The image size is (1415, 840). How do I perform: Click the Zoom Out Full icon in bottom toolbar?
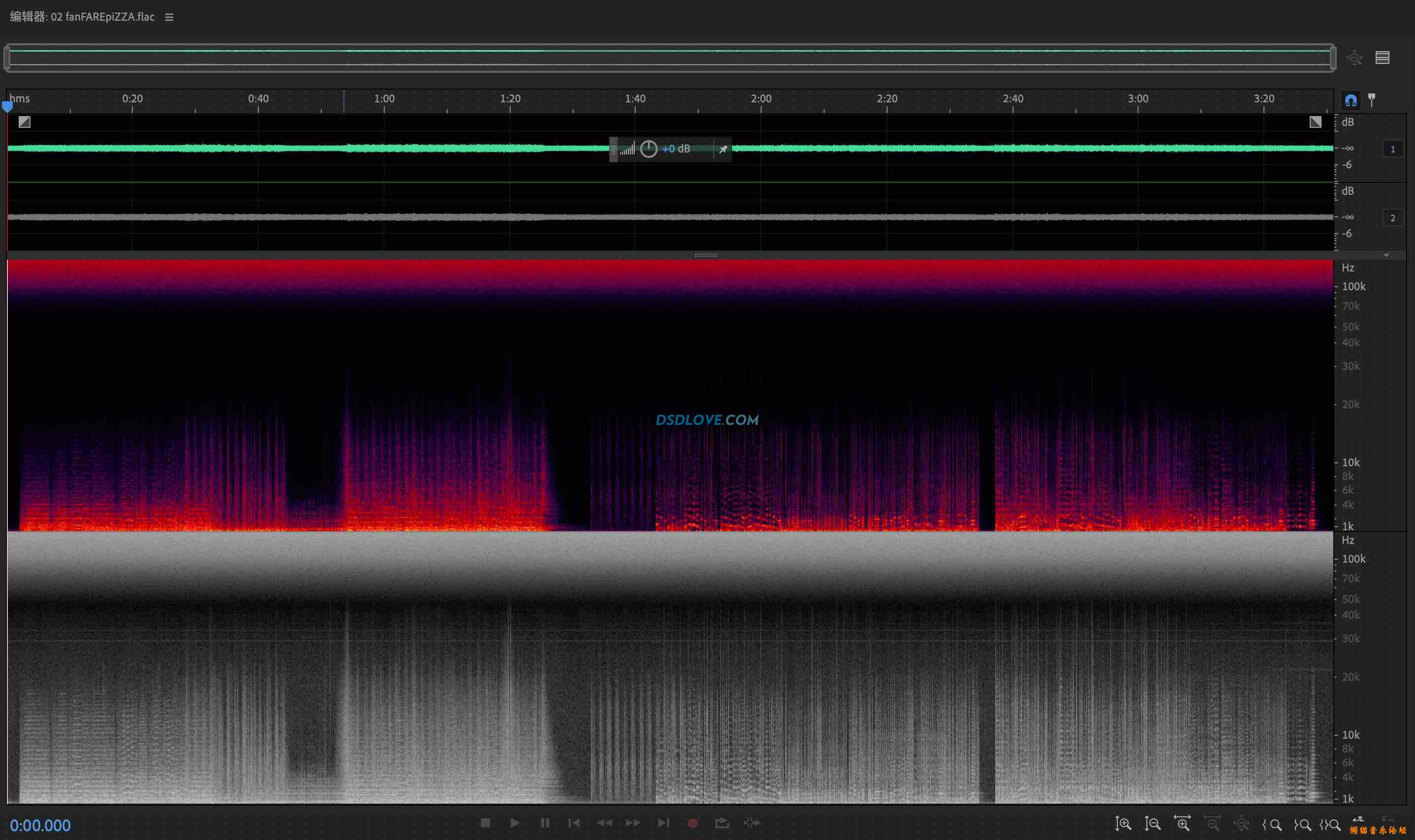(x=1241, y=824)
